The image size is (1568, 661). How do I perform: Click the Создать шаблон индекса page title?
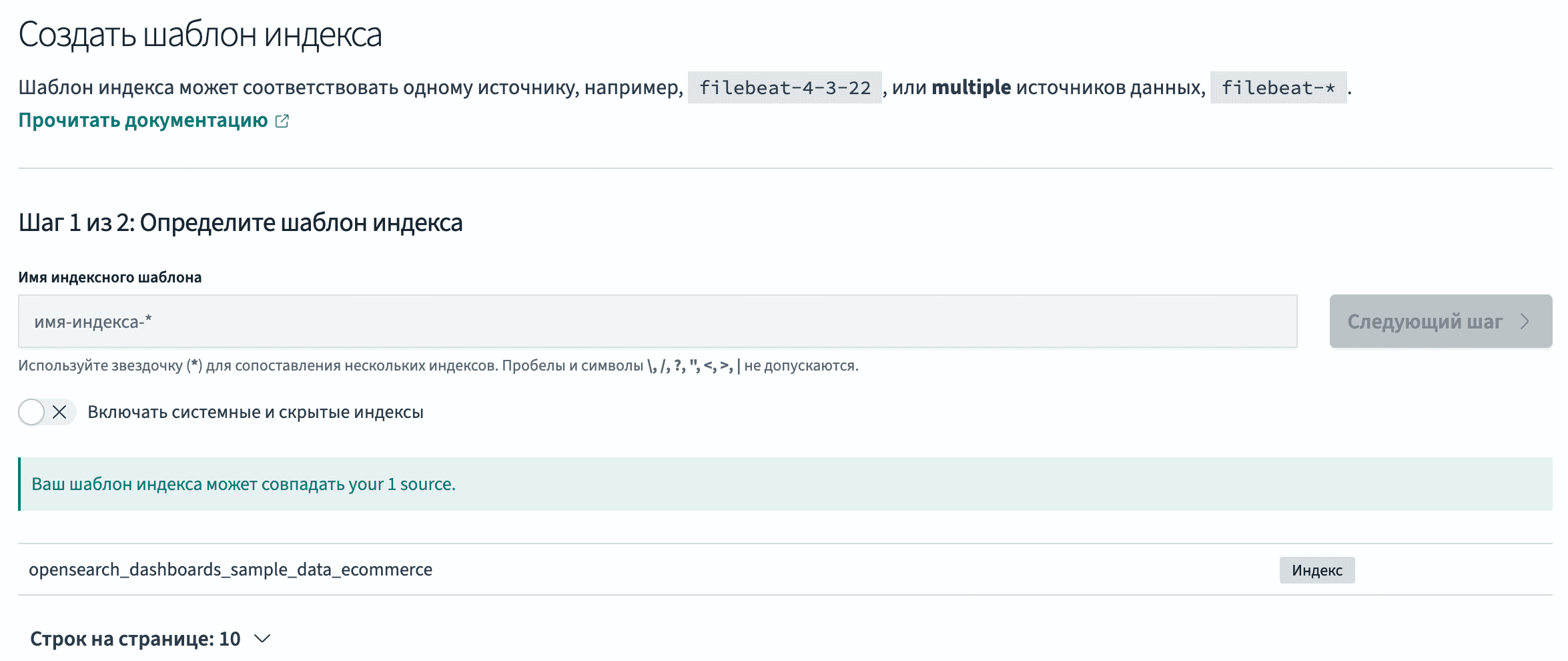click(200, 35)
